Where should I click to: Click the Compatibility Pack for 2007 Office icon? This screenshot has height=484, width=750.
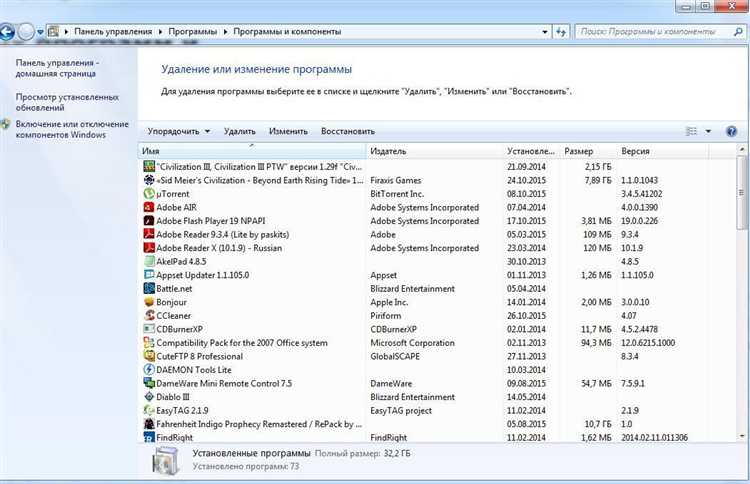pos(149,342)
